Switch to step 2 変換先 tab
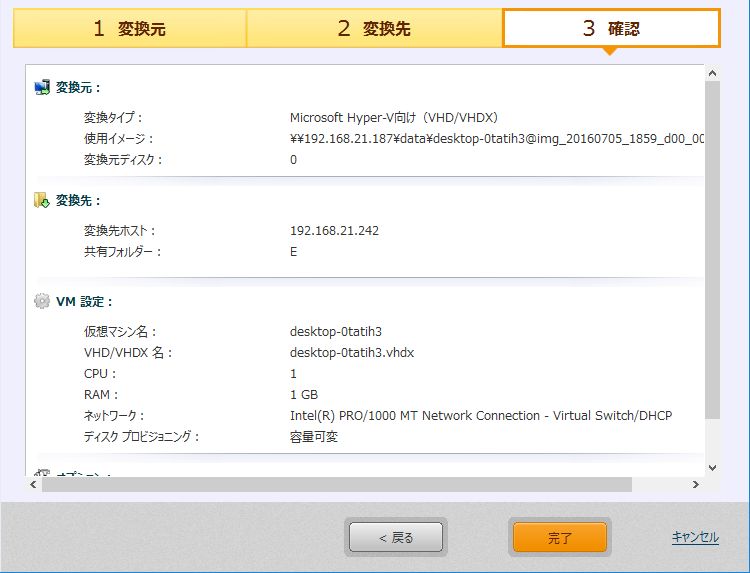 (x=374, y=29)
